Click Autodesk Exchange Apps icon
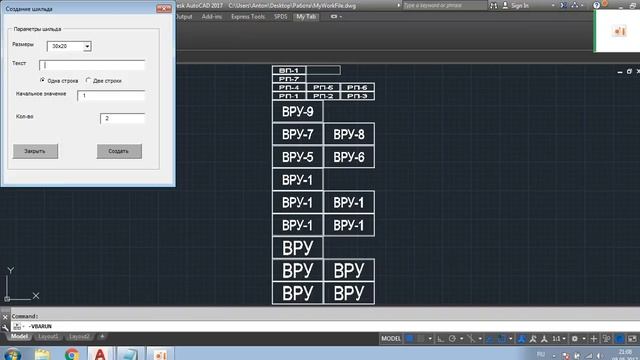 click(x=564, y=5)
